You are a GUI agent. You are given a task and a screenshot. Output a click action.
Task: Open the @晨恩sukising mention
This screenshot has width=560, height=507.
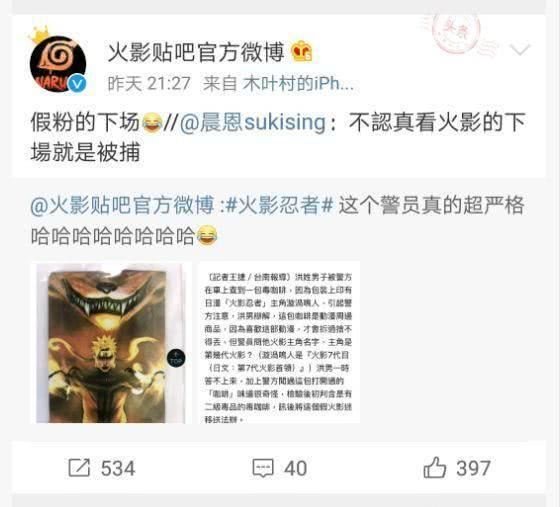point(252,122)
